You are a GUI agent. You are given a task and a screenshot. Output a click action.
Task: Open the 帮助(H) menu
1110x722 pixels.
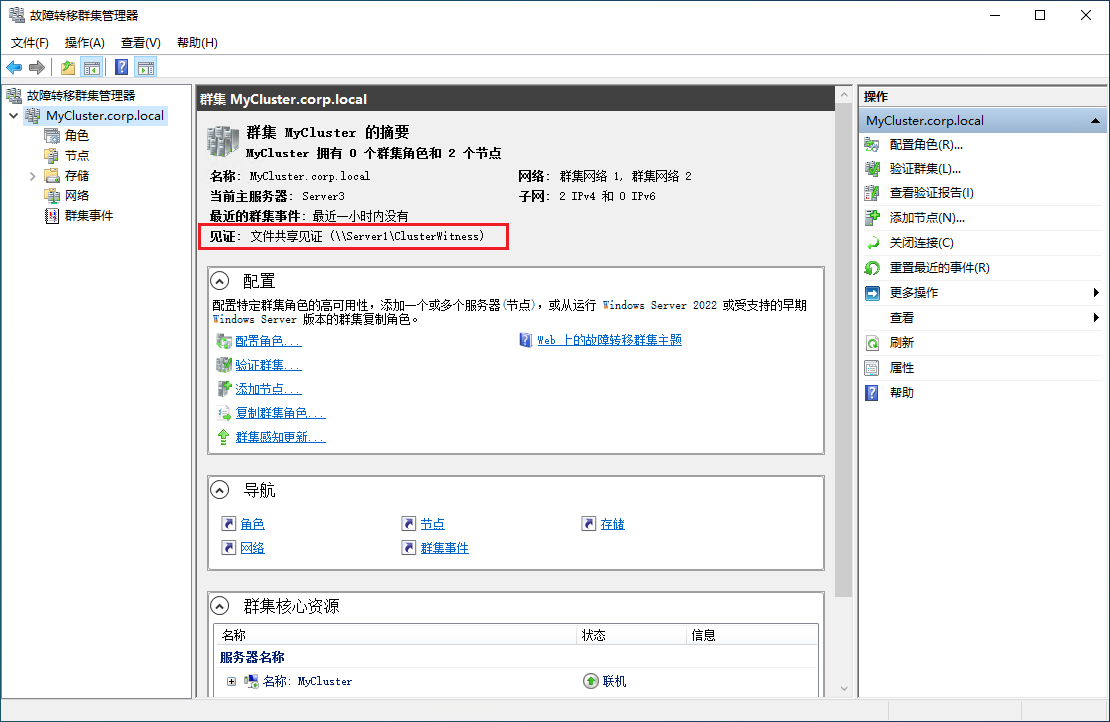(198, 42)
